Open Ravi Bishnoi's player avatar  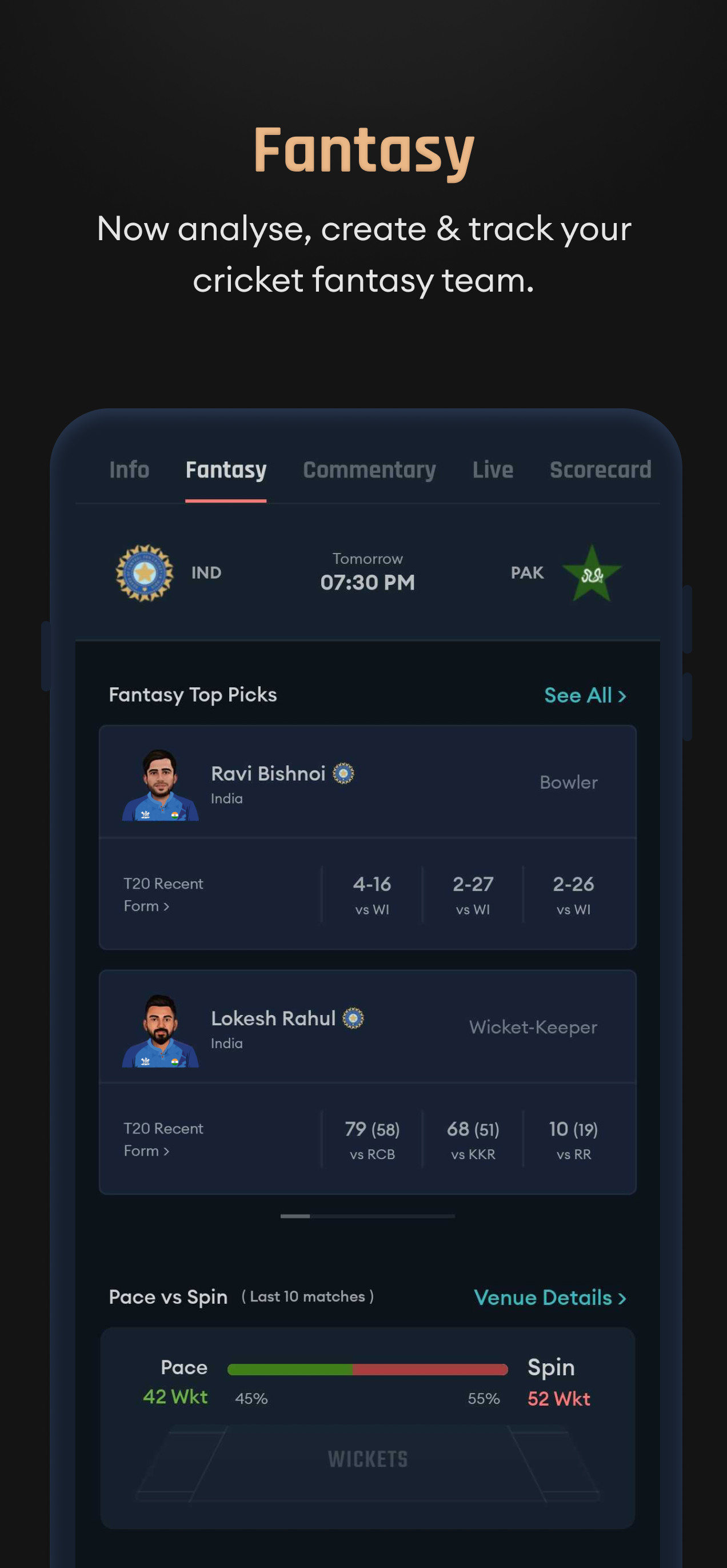(160, 785)
